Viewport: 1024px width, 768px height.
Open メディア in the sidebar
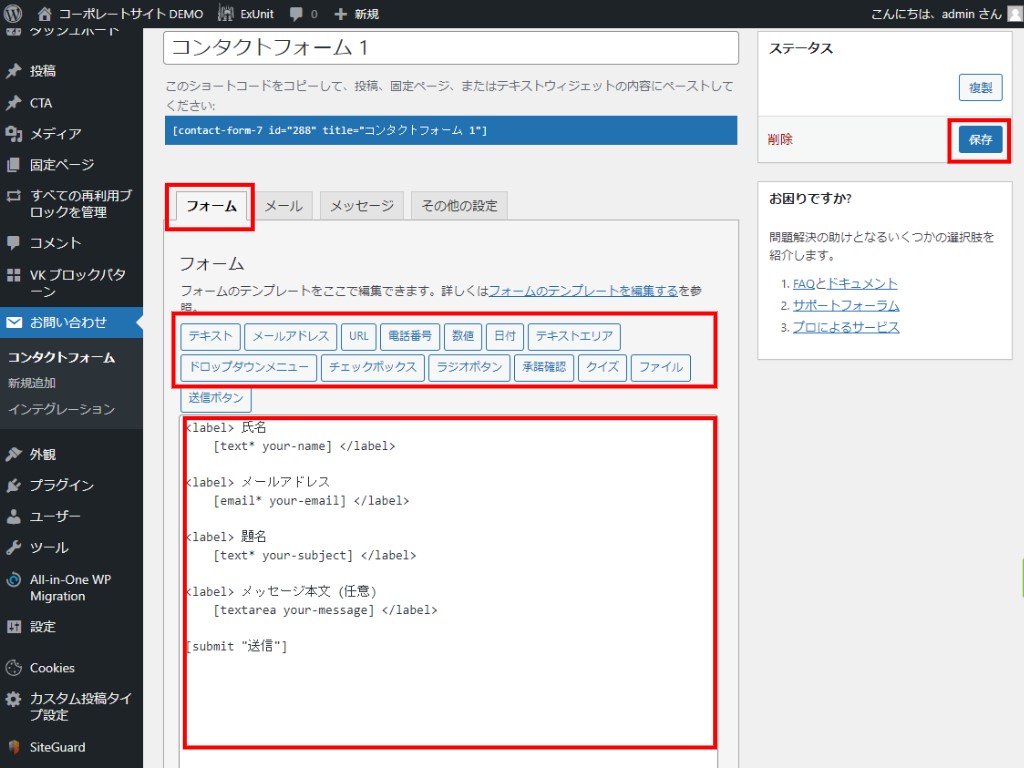click(x=56, y=133)
